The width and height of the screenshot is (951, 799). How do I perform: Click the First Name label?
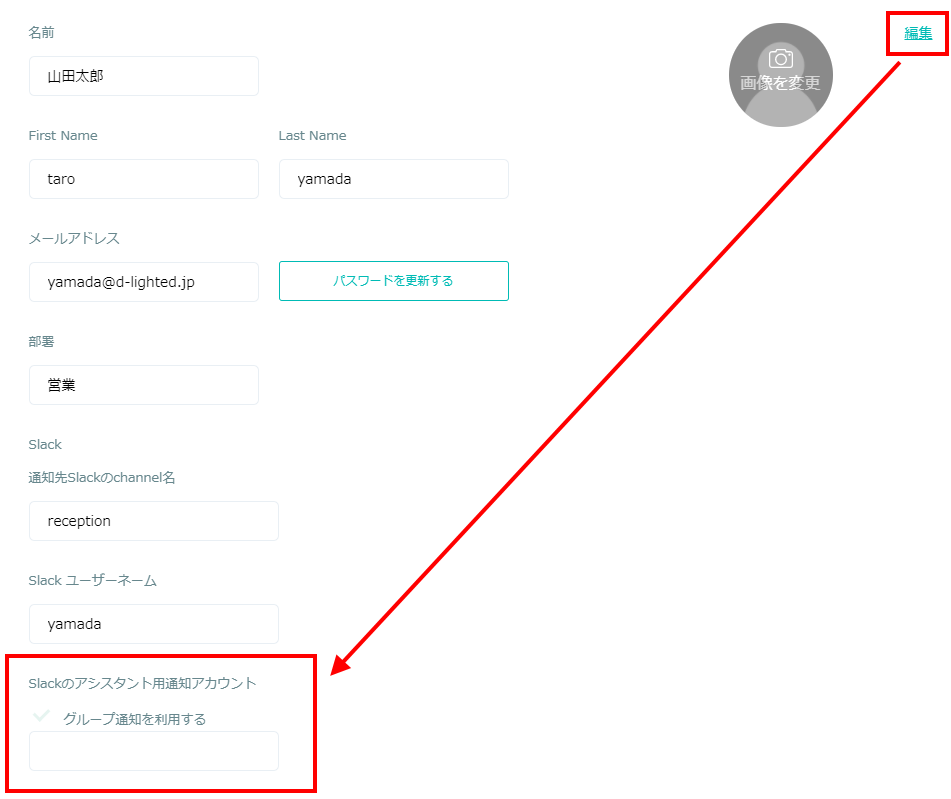(63, 135)
